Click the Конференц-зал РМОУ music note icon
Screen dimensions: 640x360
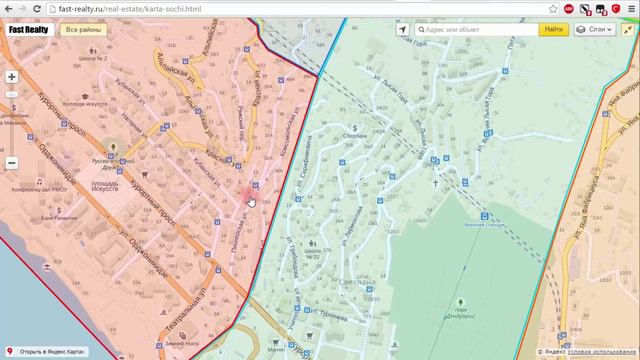tap(39, 182)
